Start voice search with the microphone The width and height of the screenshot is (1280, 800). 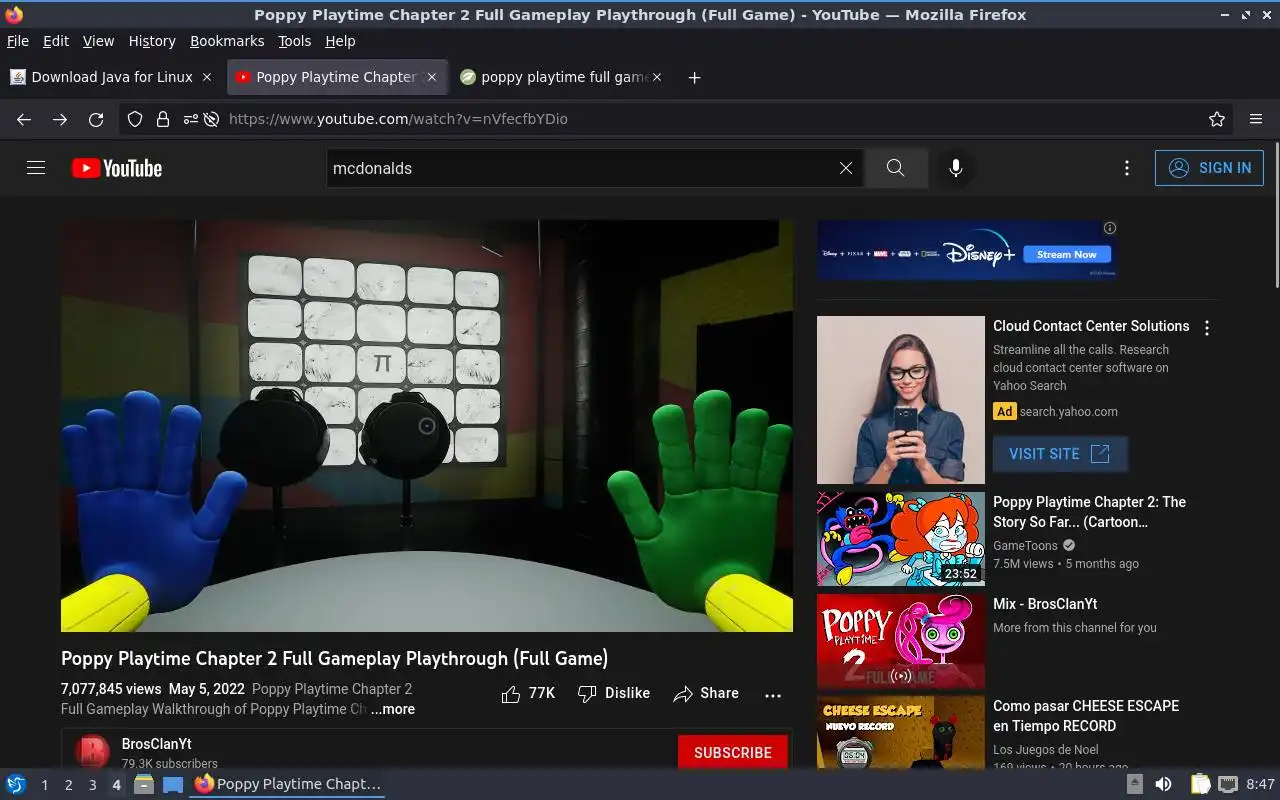(x=956, y=168)
